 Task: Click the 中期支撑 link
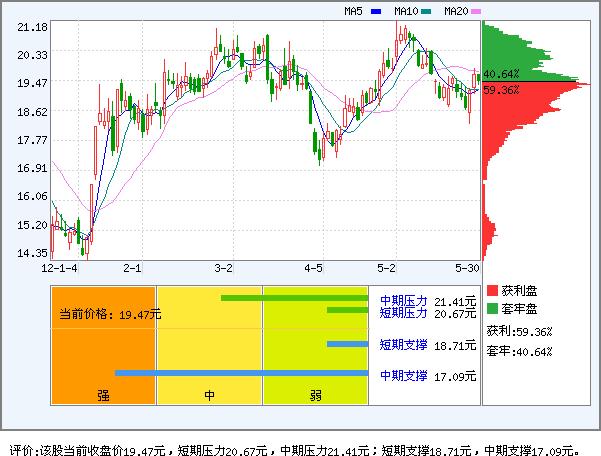[x=403, y=376]
